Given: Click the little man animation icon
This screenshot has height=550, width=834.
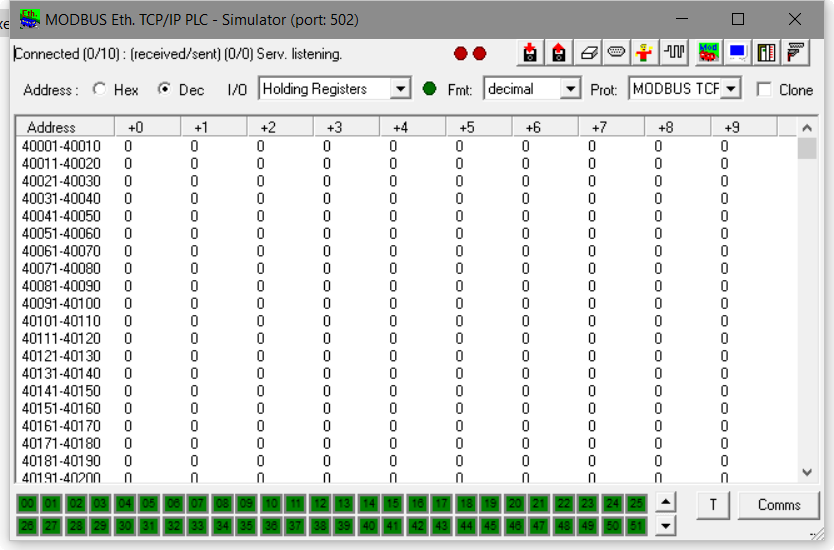Looking at the screenshot, I should 645,53.
